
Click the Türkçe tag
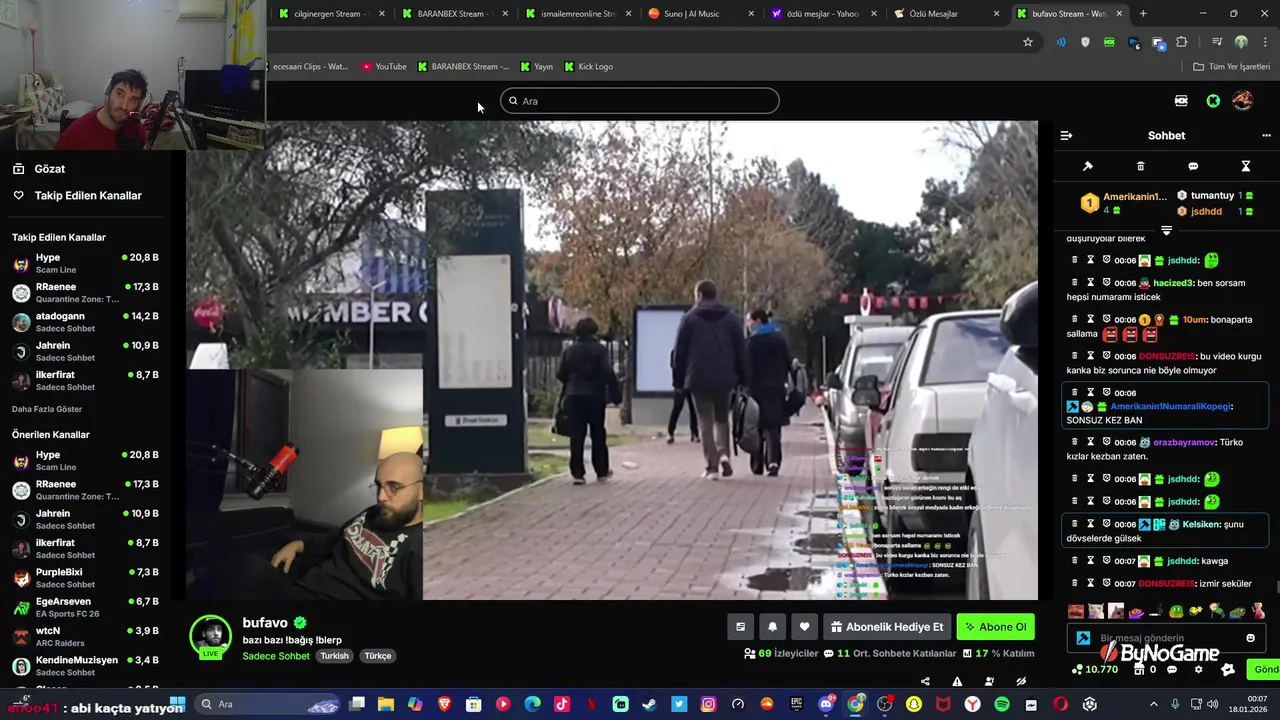pyautogui.click(x=378, y=656)
